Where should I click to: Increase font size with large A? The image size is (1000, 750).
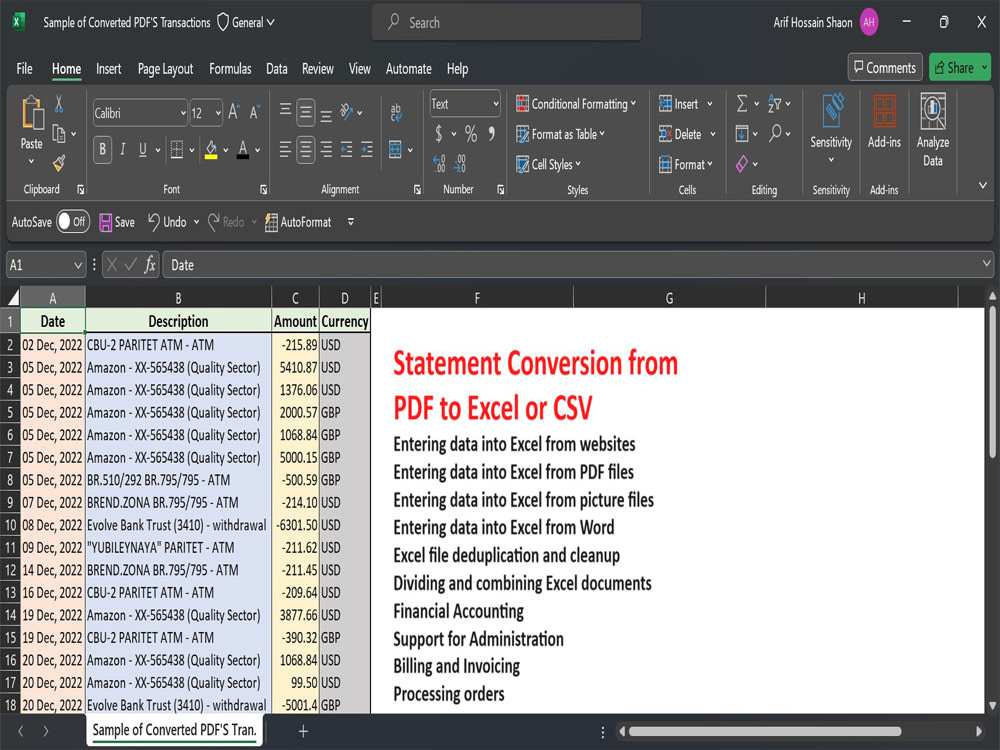pyautogui.click(x=234, y=113)
